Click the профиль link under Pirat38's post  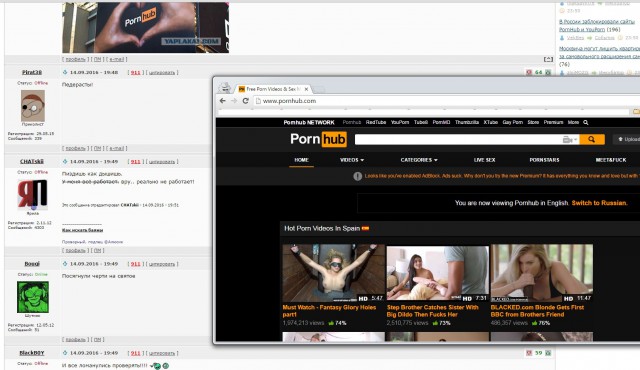point(76,148)
